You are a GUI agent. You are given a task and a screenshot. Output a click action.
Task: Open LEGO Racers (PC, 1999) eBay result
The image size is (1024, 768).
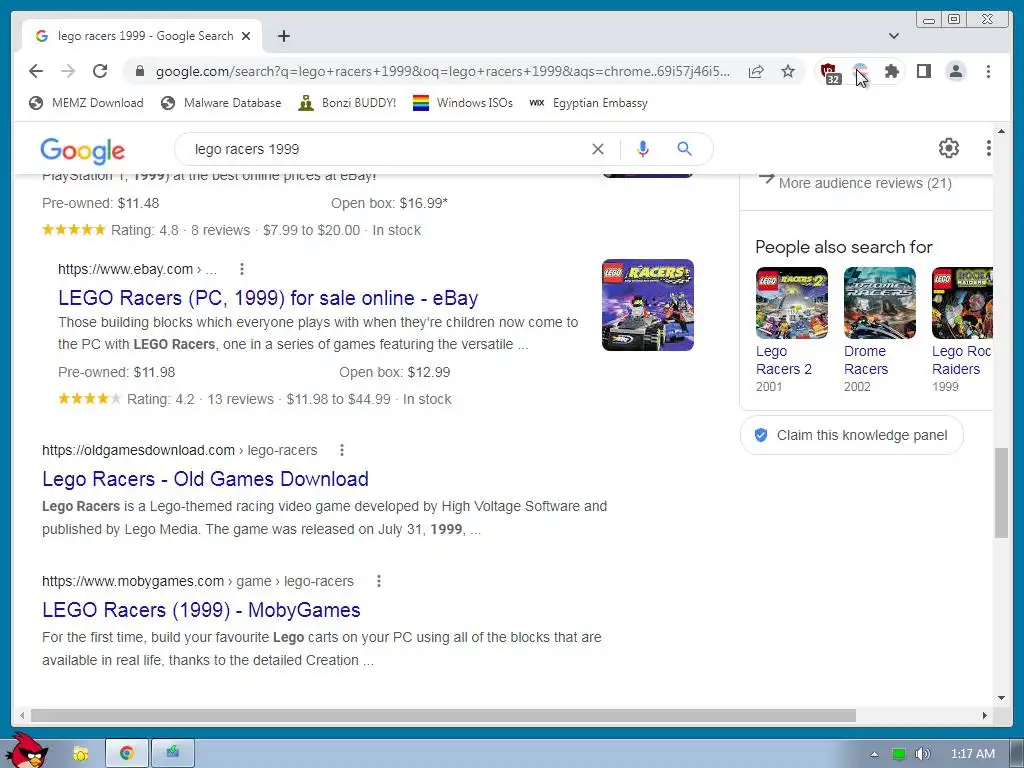pyautogui.click(x=268, y=298)
